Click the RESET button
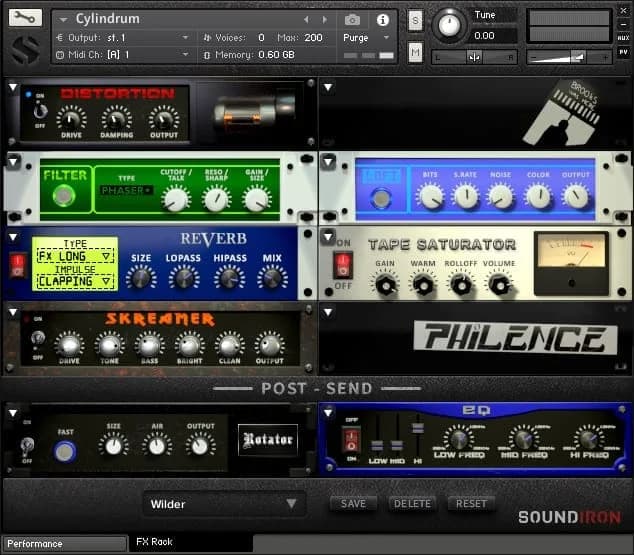Screen dimensions: 634x555 pyautogui.click(x=471, y=504)
